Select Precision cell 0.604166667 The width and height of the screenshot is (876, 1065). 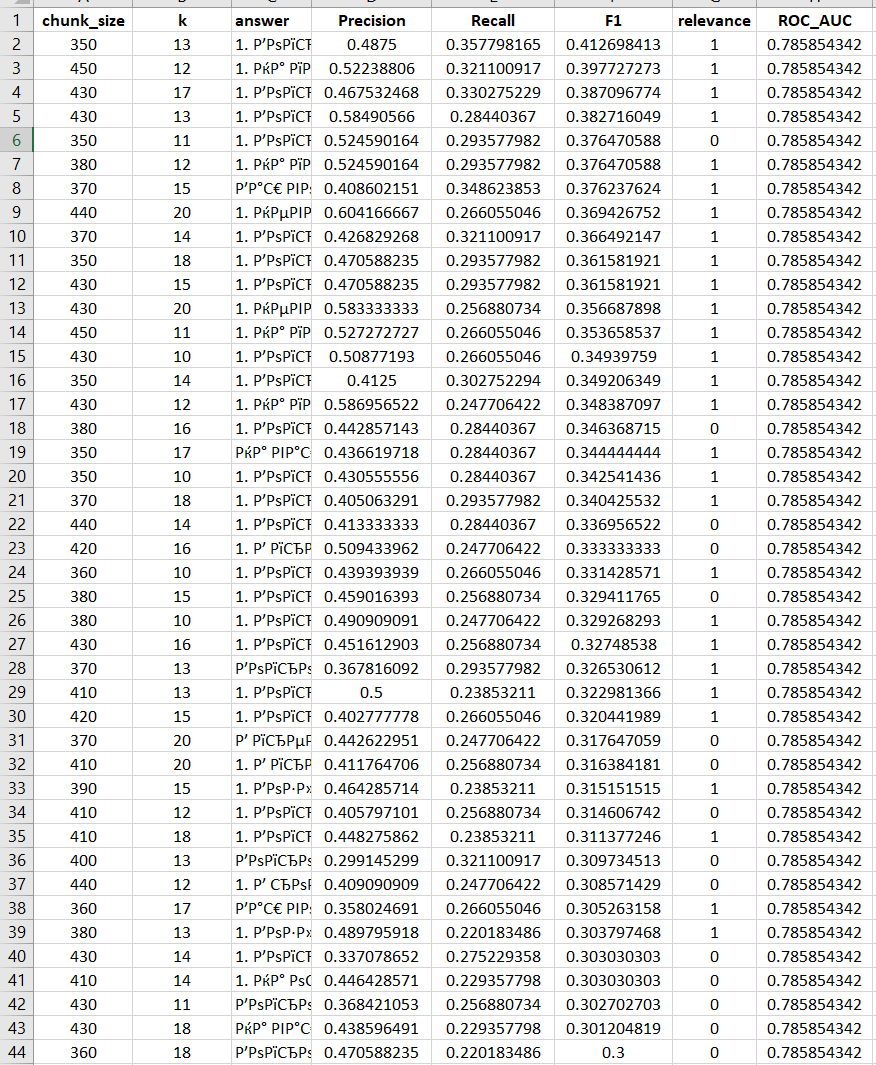click(371, 213)
